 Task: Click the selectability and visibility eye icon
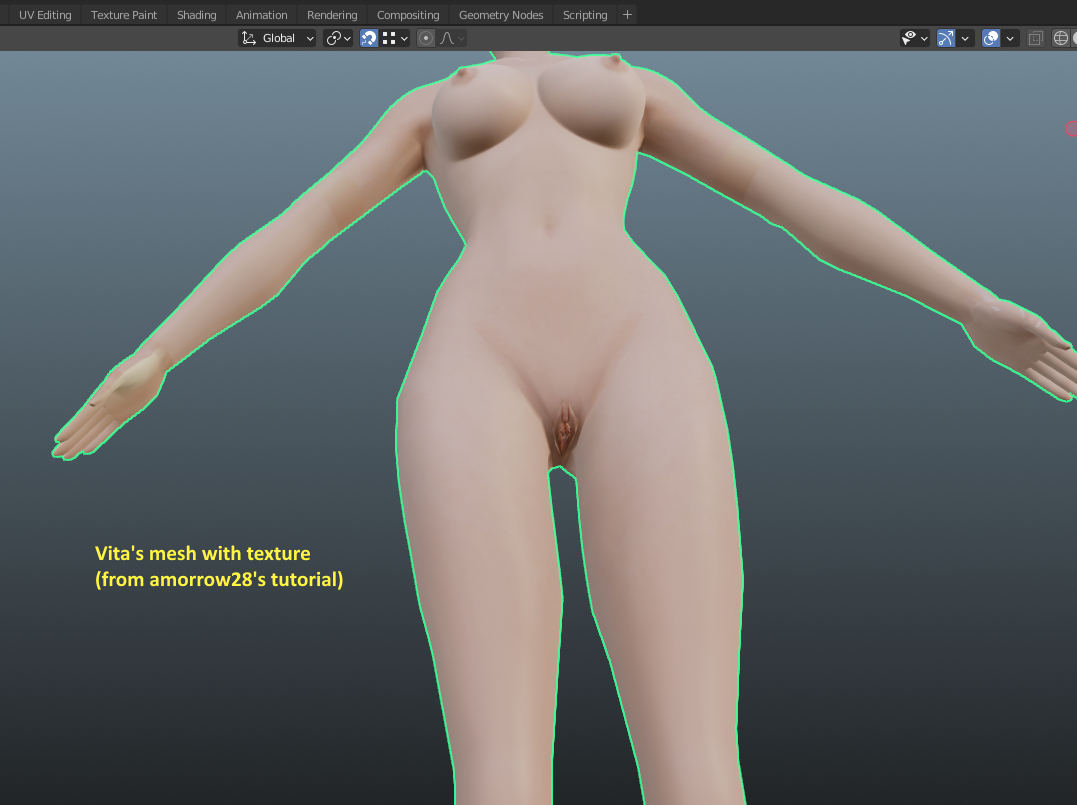click(909, 38)
